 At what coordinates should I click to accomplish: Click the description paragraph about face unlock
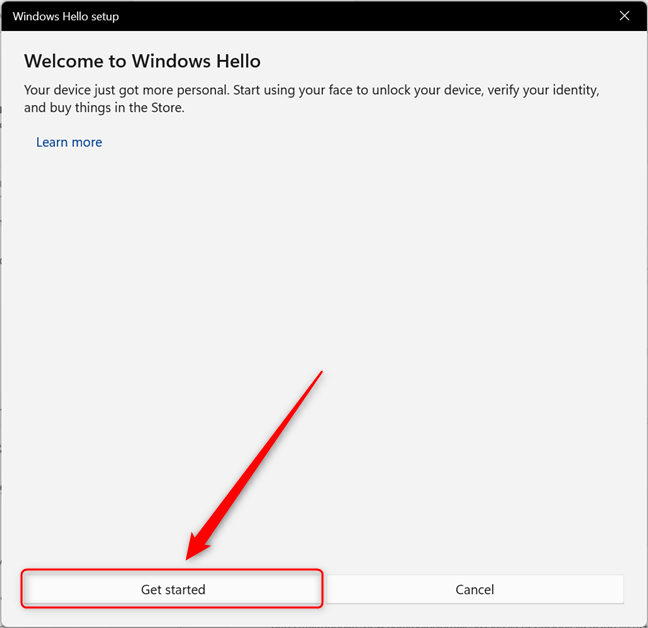coord(311,98)
